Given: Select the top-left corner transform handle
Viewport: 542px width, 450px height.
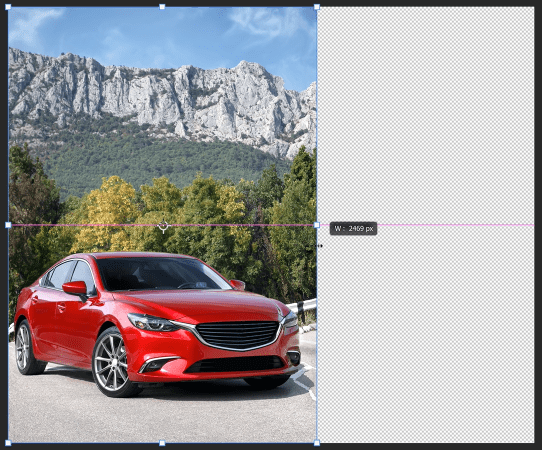Looking at the screenshot, I should (x=8, y=7).
